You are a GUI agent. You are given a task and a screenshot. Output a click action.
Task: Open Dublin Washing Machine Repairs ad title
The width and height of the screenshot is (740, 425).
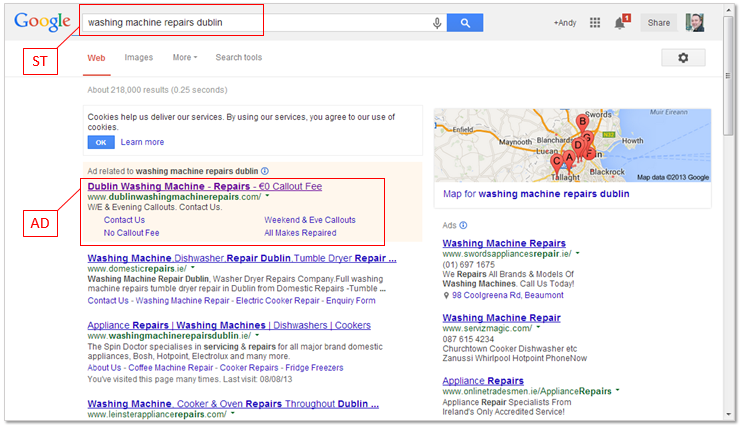[x=205, y=186]
